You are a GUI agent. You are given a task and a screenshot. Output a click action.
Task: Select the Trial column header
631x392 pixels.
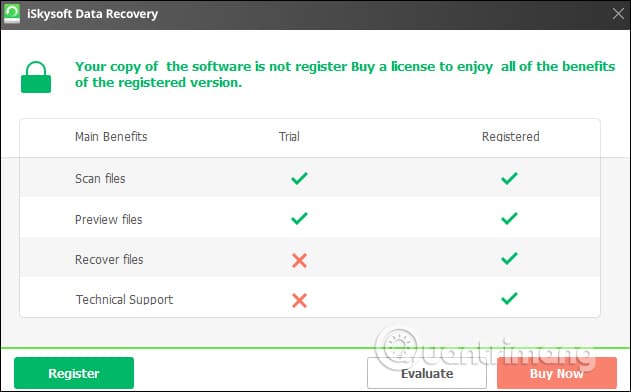click(x=289, y=136)
